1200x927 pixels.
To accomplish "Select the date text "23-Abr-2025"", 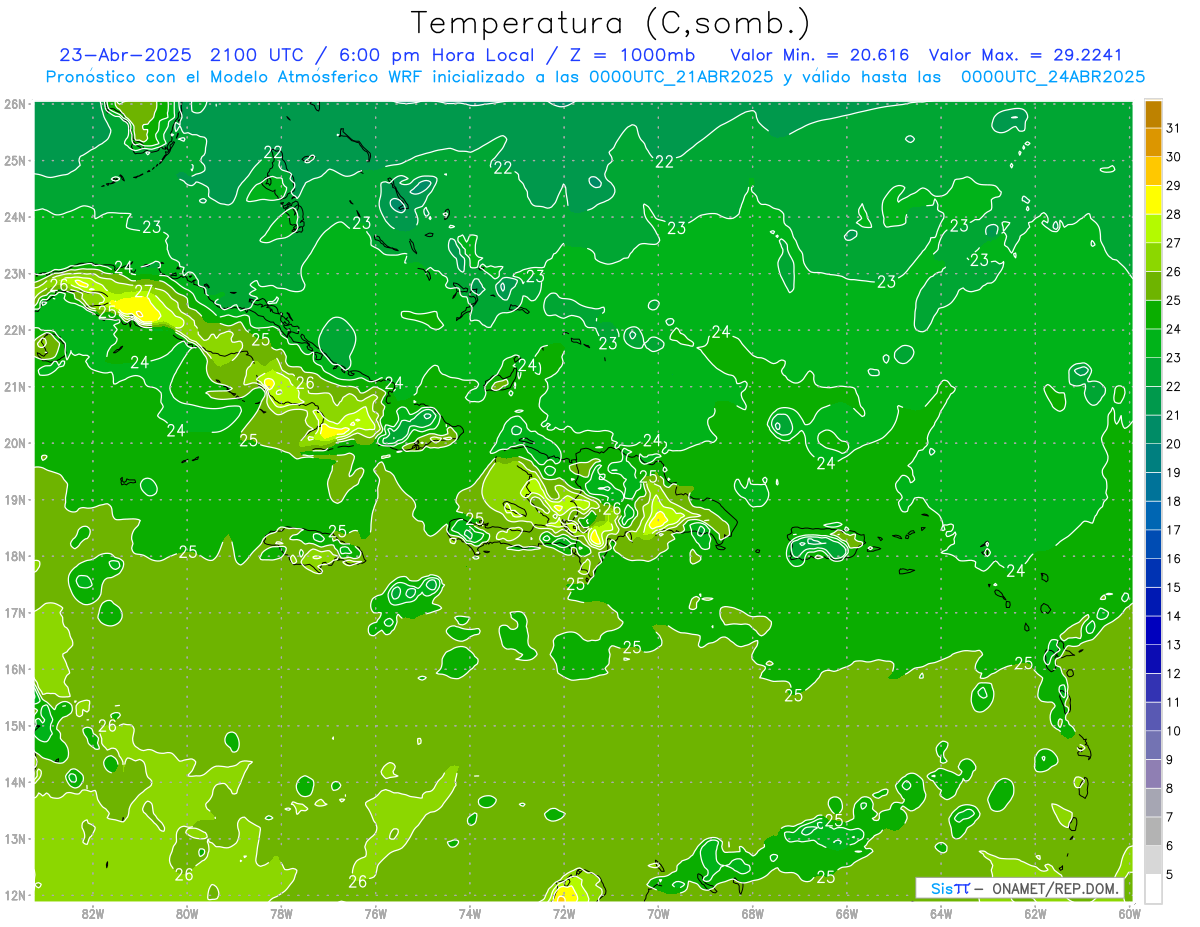I will (x=125, y=55).
